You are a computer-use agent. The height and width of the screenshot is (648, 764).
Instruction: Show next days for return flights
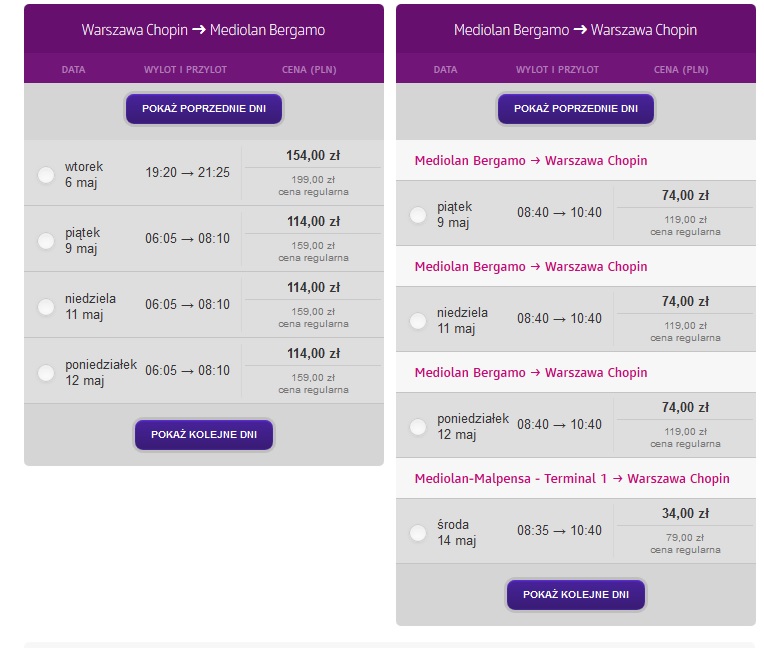point(575,594)
